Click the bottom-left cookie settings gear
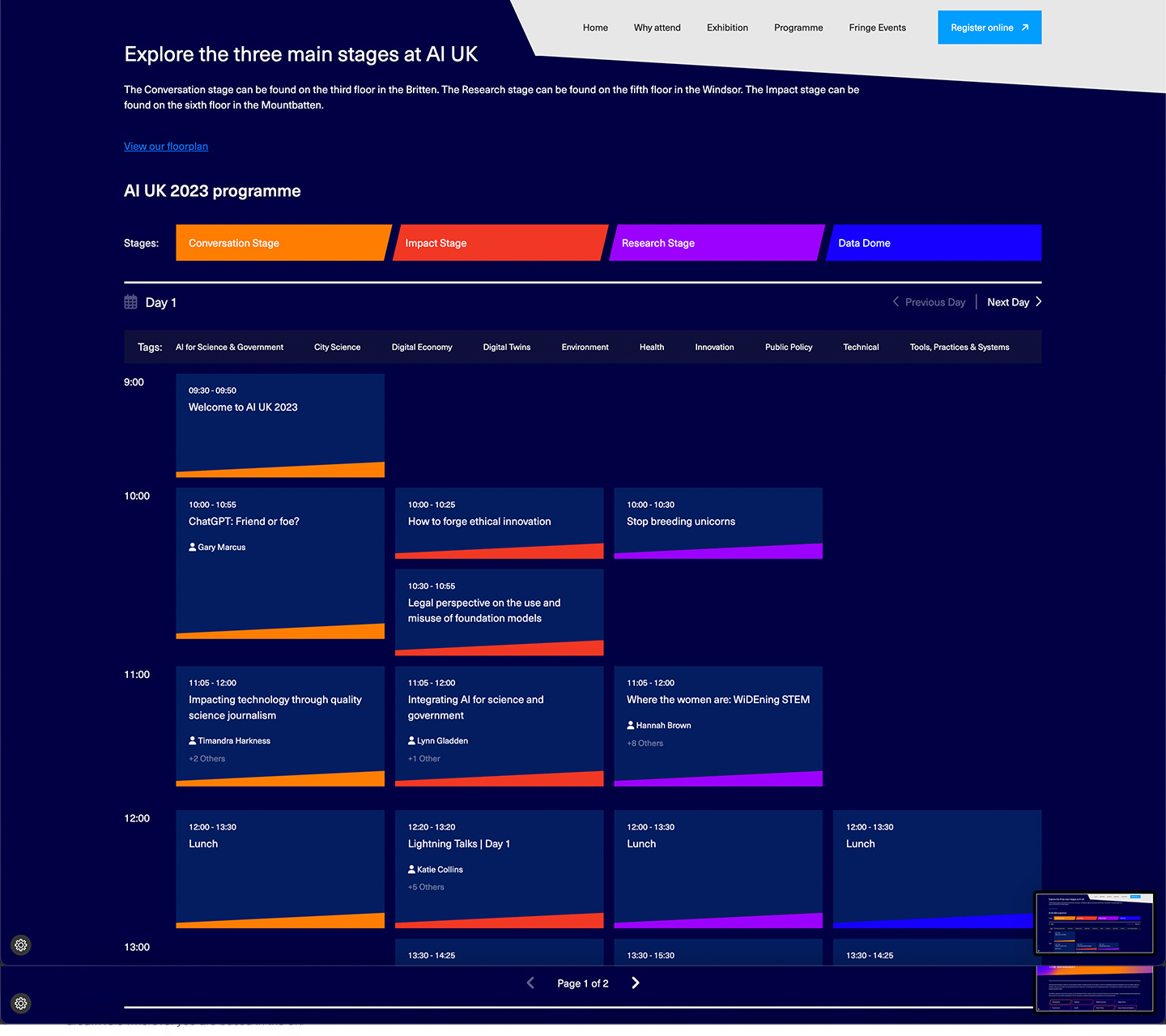The width and height of the screenshot is (1166, 1036). [21, 1004]
